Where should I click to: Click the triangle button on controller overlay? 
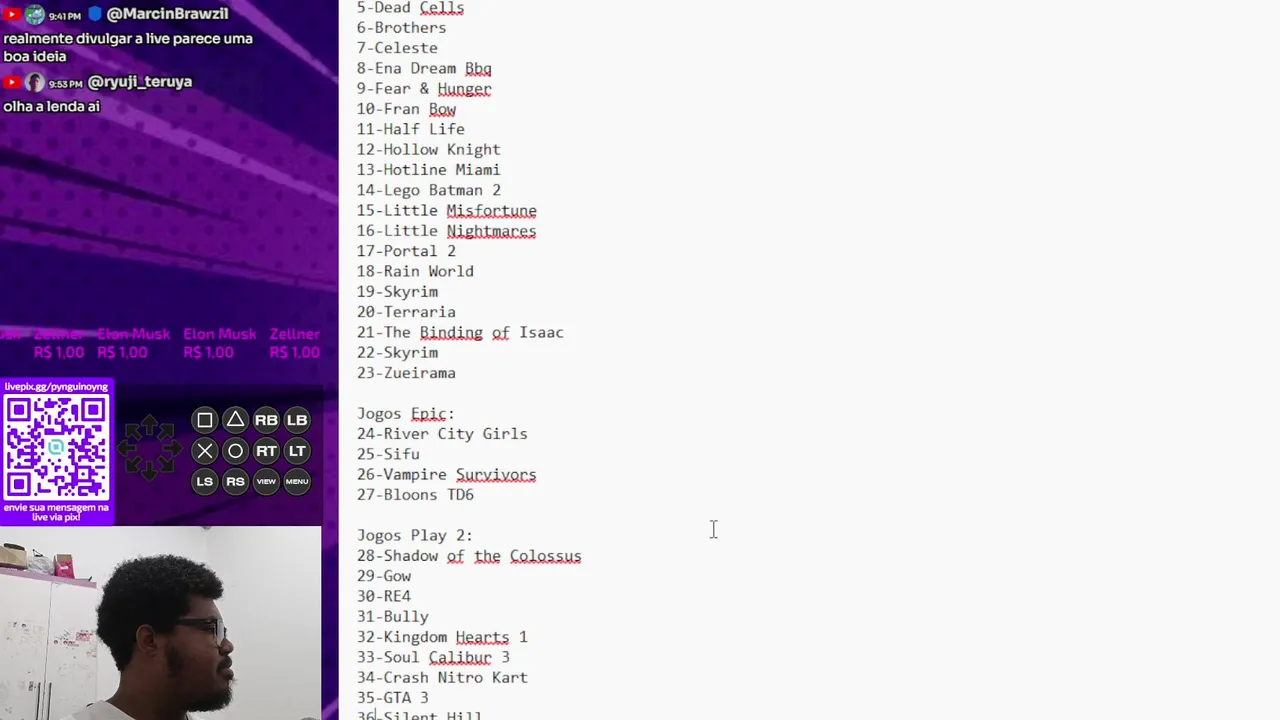coord(235,420)
